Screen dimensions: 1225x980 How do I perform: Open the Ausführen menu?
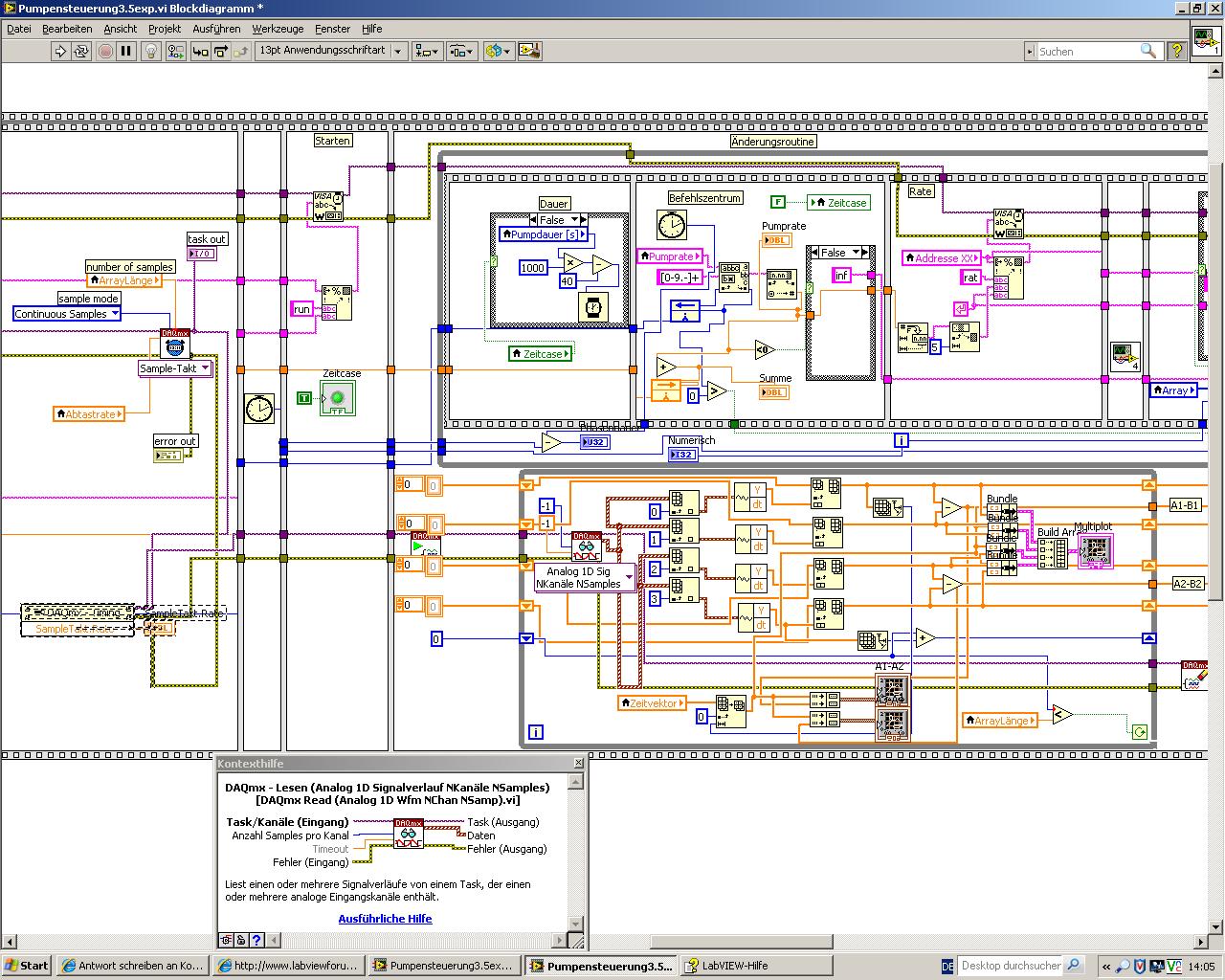point(216,29)
